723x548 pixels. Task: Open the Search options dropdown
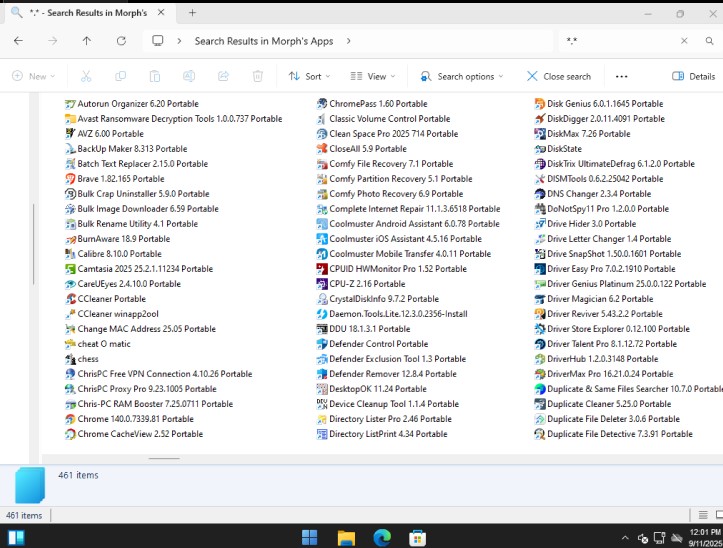click(x=462, y=76)
